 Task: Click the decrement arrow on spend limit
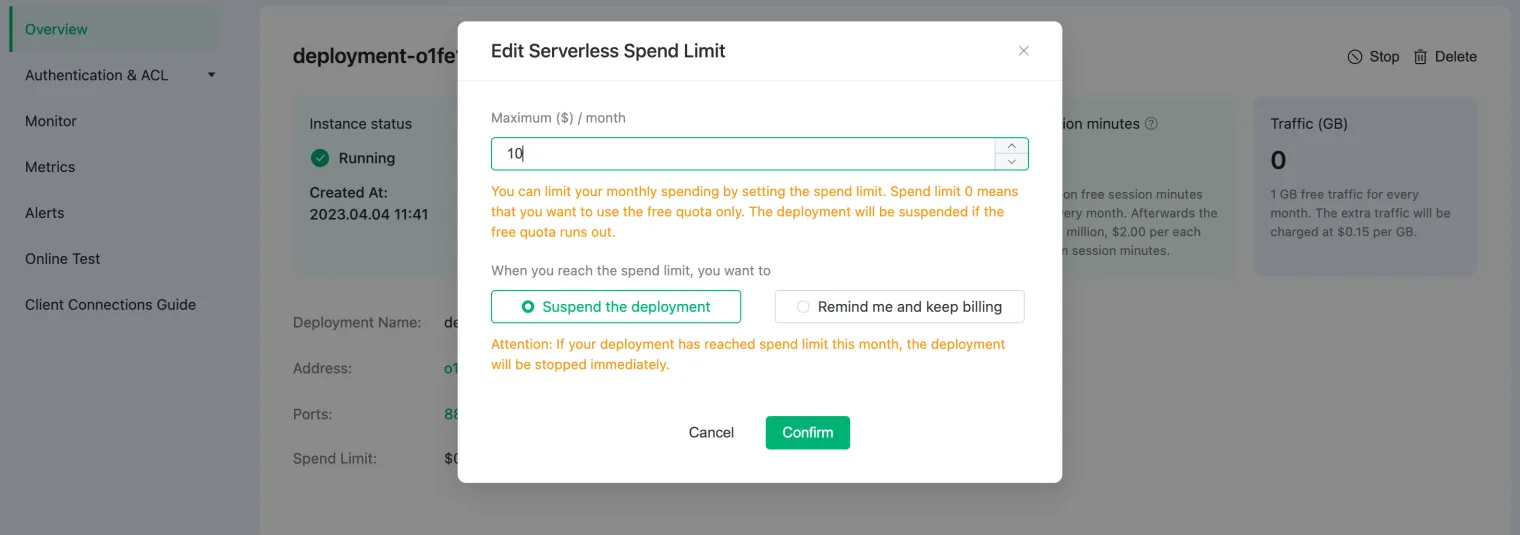pyautogui.click(x=1012, y=162)
